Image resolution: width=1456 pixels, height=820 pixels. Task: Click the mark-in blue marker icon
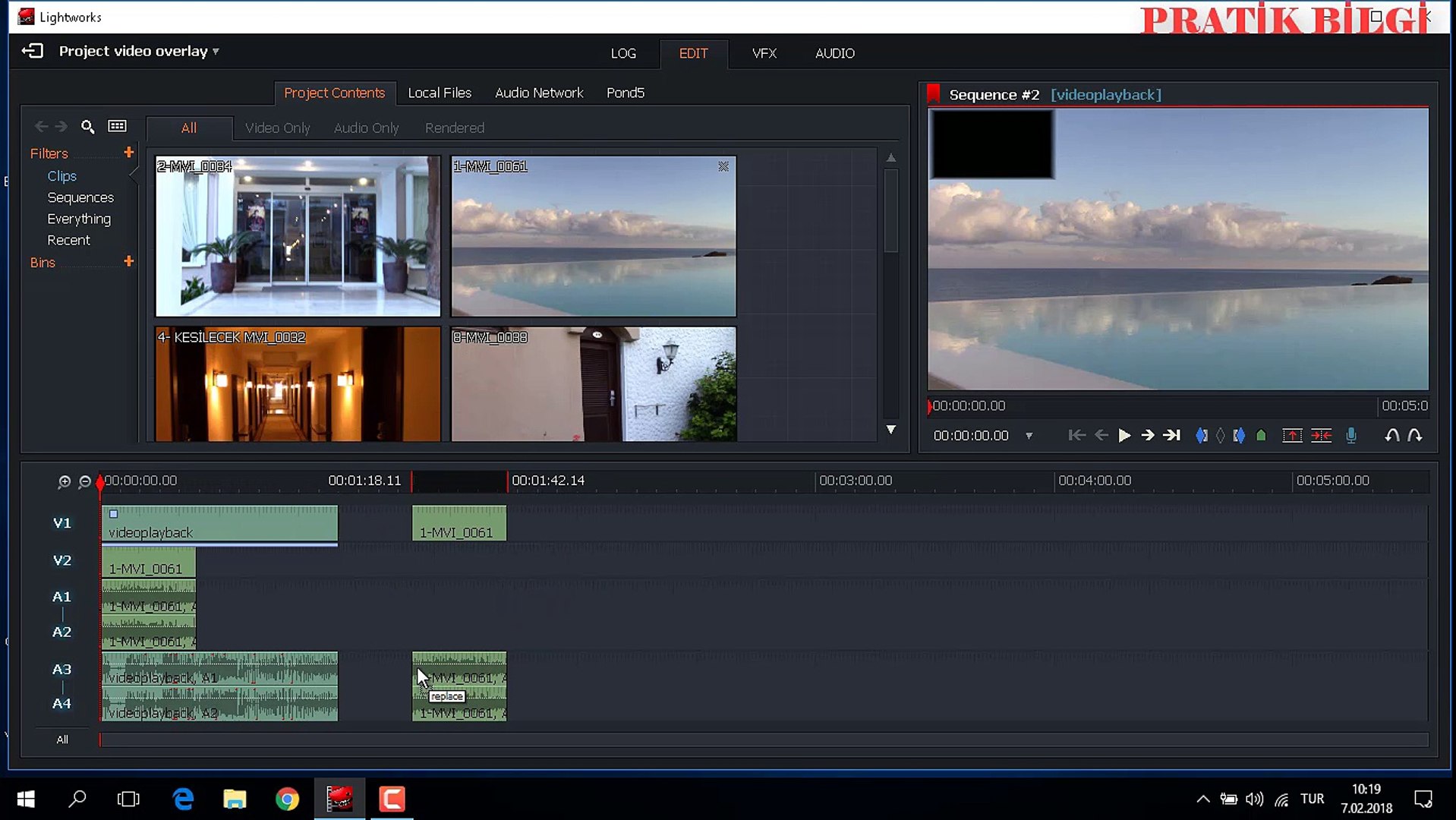coord(1201,436)
